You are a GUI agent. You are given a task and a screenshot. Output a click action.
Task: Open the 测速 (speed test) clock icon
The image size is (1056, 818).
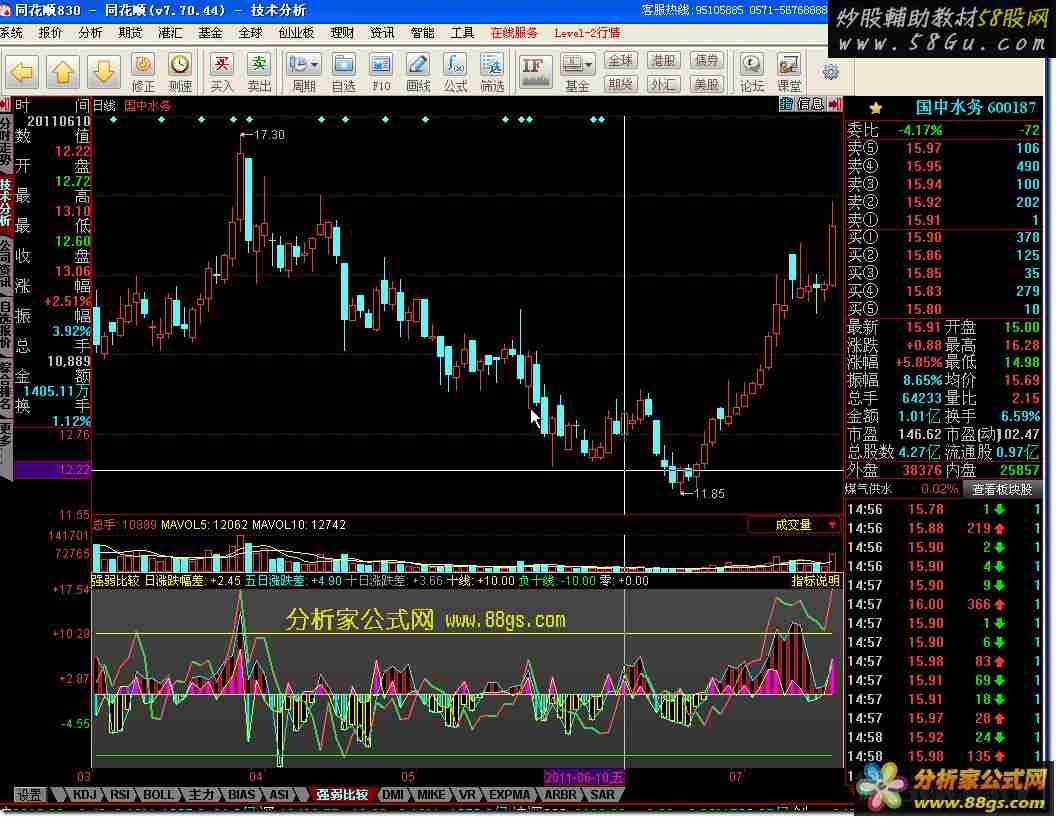[180, 73]
